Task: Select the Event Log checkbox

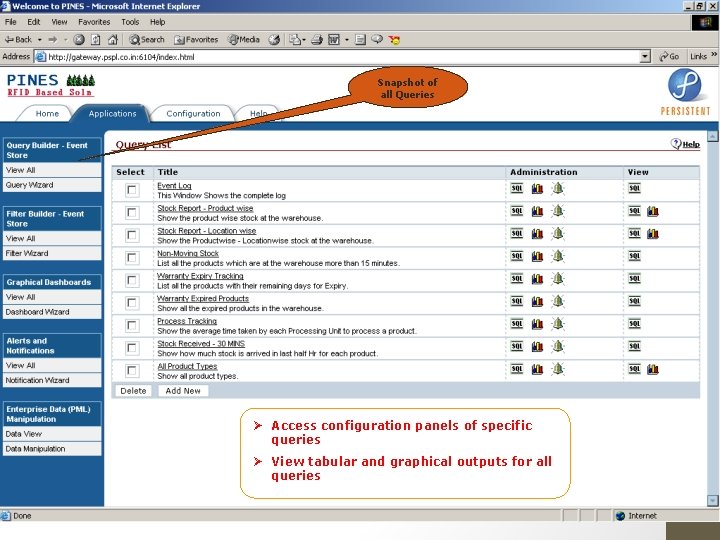Action: point(132,190)
